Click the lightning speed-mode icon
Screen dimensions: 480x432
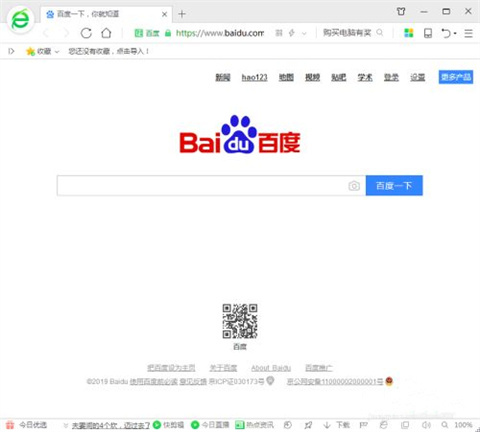tap(292, 33)
